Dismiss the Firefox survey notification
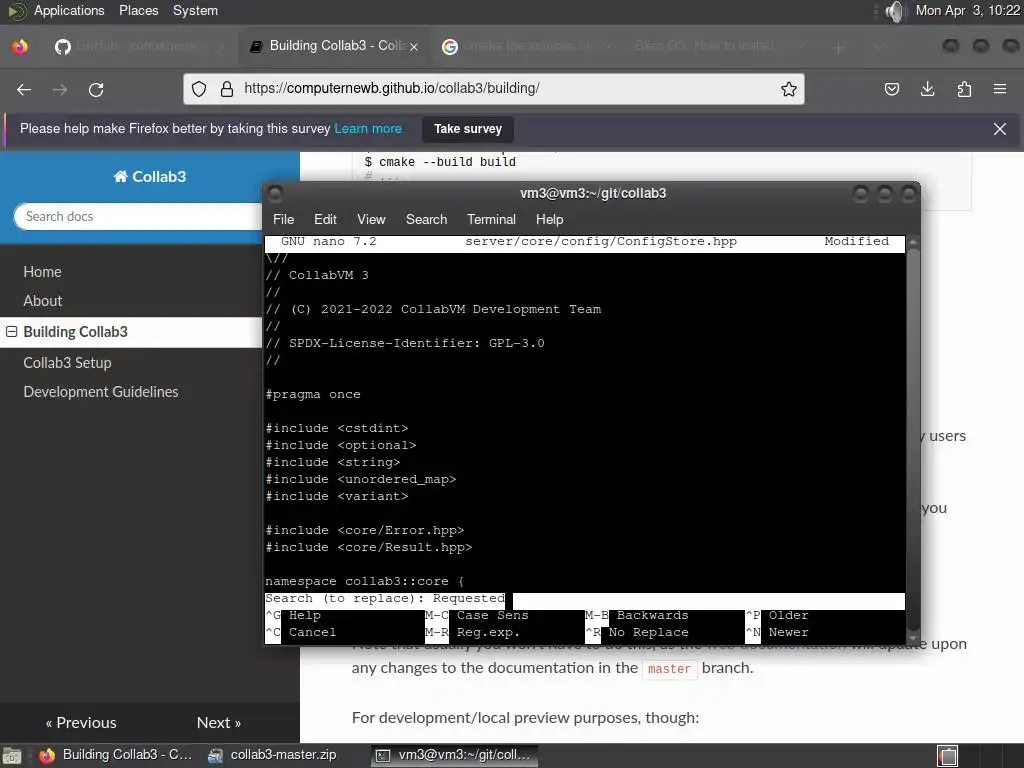1024x768 pixels. click(x=999, y=129)
